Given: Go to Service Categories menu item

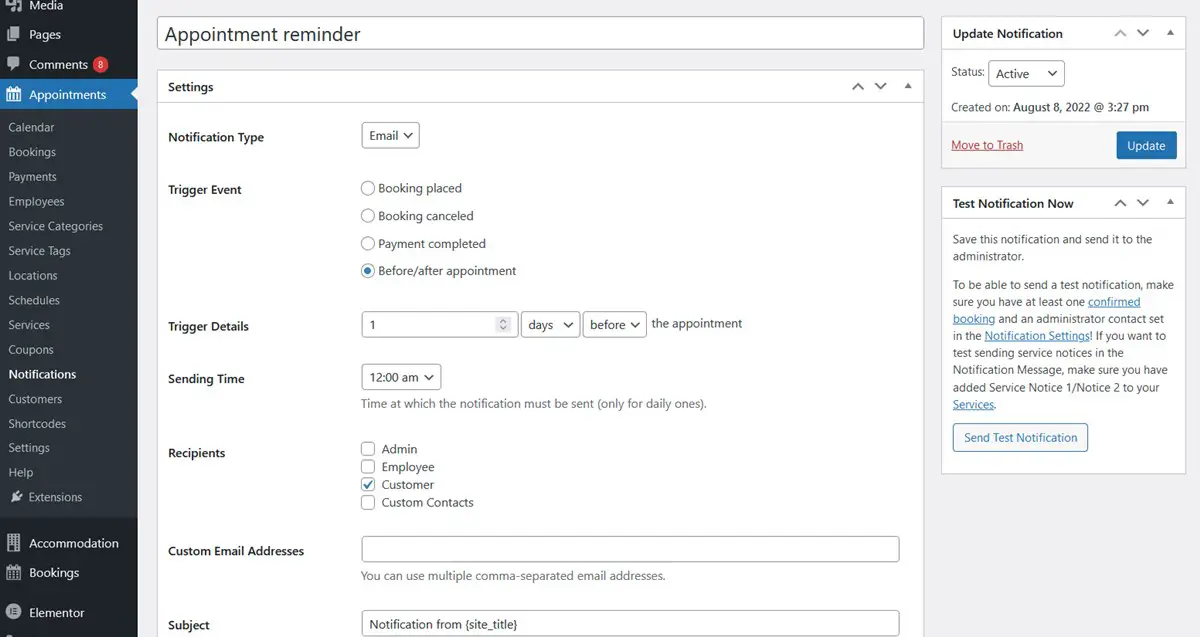Looking at the screenshot, I should [55, 226].
